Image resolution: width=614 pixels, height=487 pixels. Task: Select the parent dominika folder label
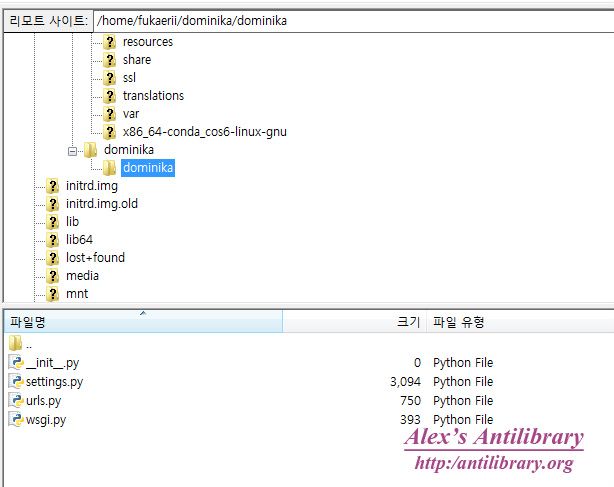(x=129, y=150)
